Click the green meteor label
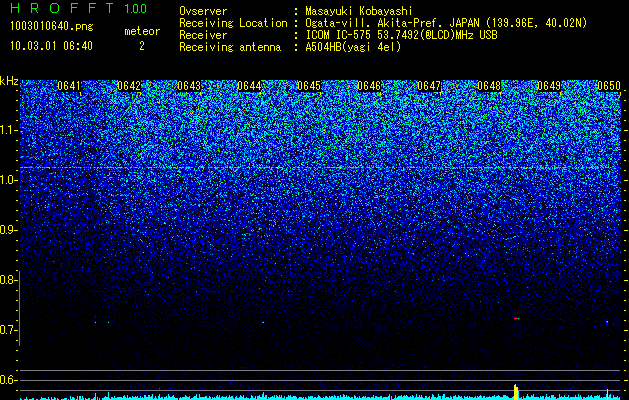629x400 pixels. [x=142, y=31]
